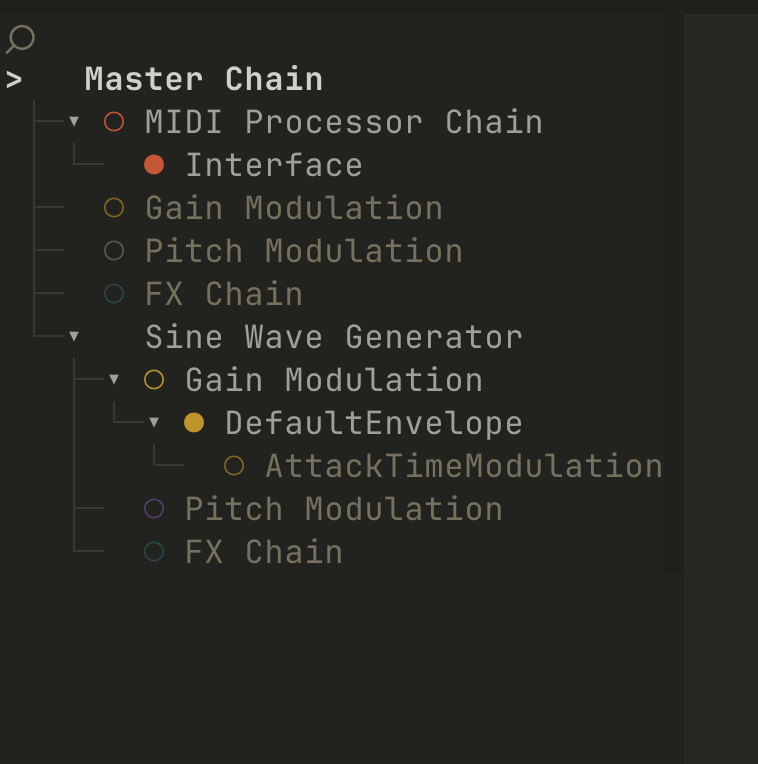Screen dimensions: 758x764
Task: Click the top-level Pitch Modulation circle icon
Action: pos(114,251)
